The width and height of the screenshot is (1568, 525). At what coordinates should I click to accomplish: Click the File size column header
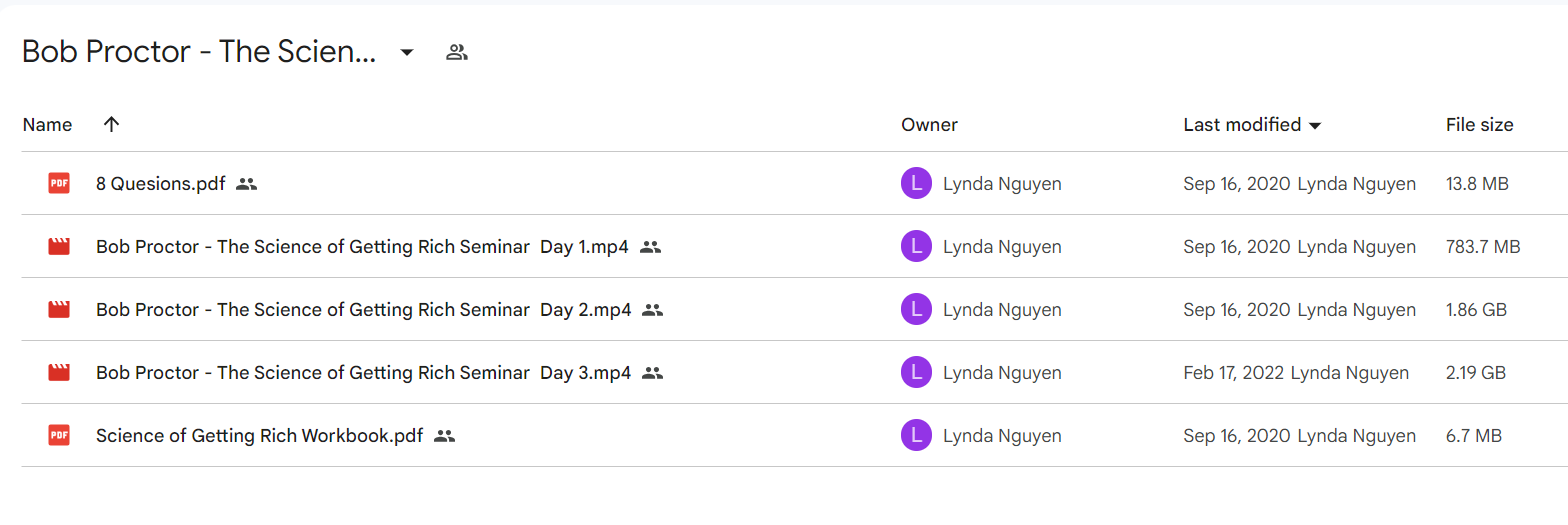(x=1479, y=125)
